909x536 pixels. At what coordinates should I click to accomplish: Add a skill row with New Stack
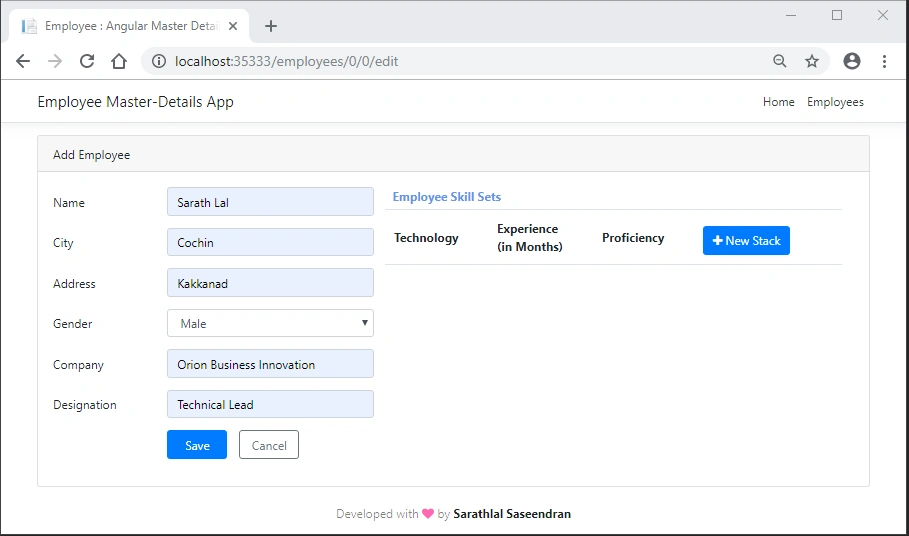(x=746, y=240)
